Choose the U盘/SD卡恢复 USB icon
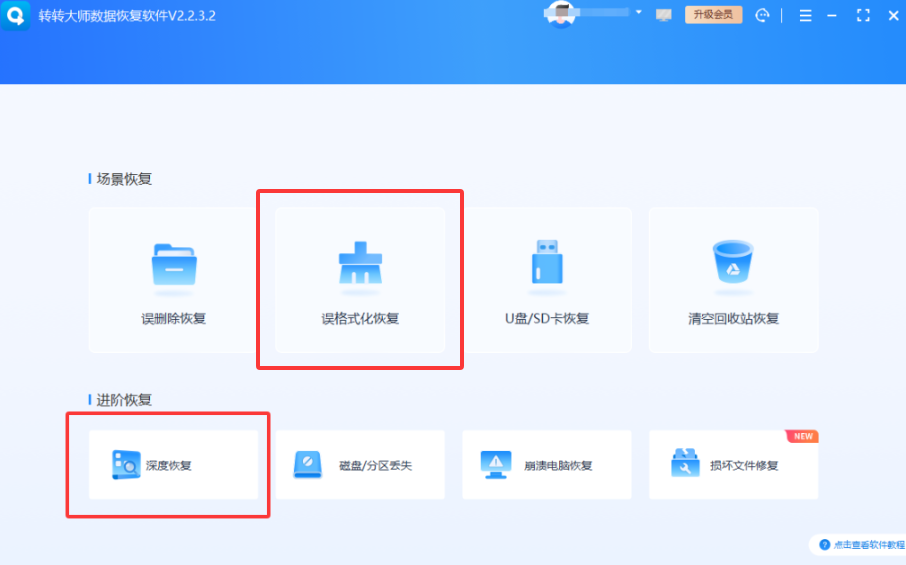 click(547, 262)
